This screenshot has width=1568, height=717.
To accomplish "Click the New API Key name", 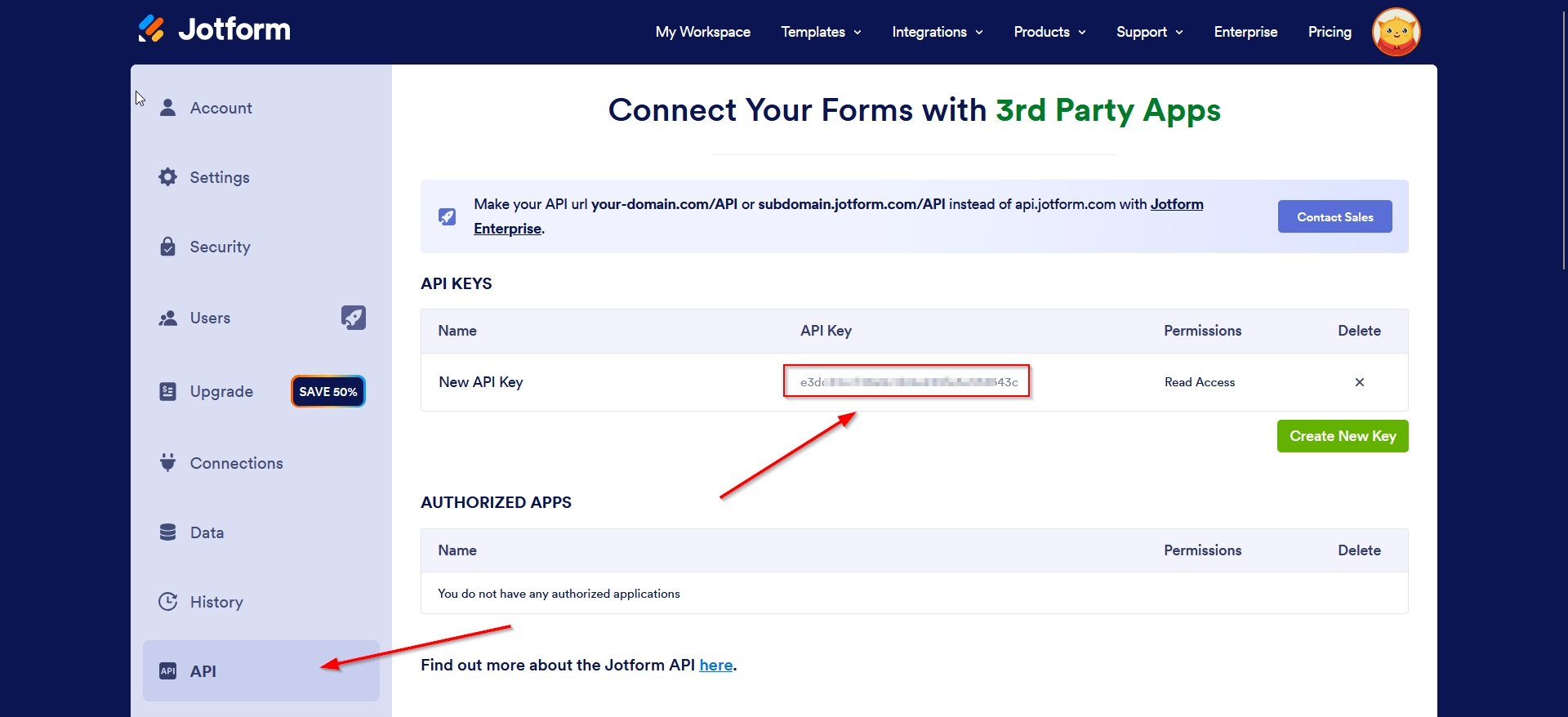I will (x=481, y=382).
